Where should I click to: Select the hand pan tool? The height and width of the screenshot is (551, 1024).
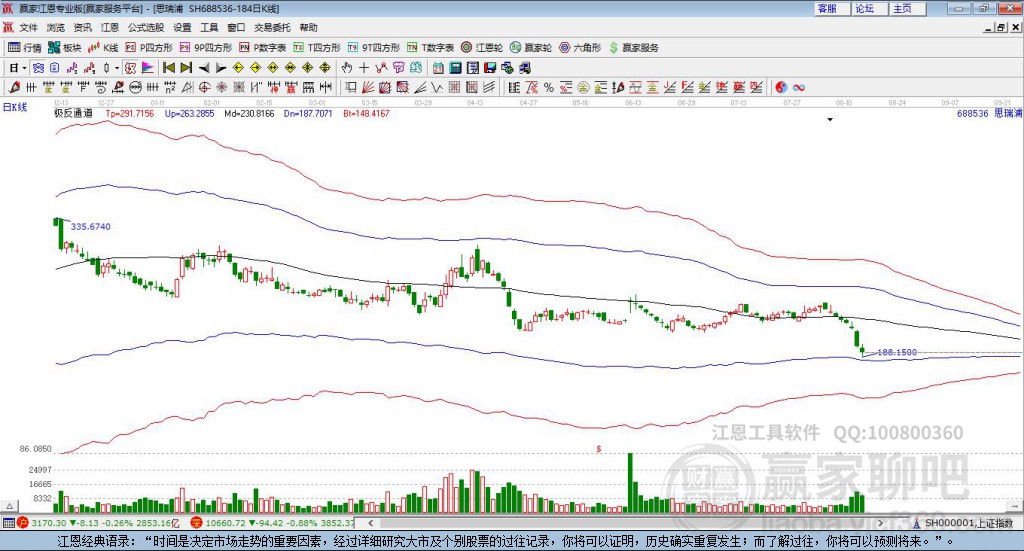click(347, 68)
